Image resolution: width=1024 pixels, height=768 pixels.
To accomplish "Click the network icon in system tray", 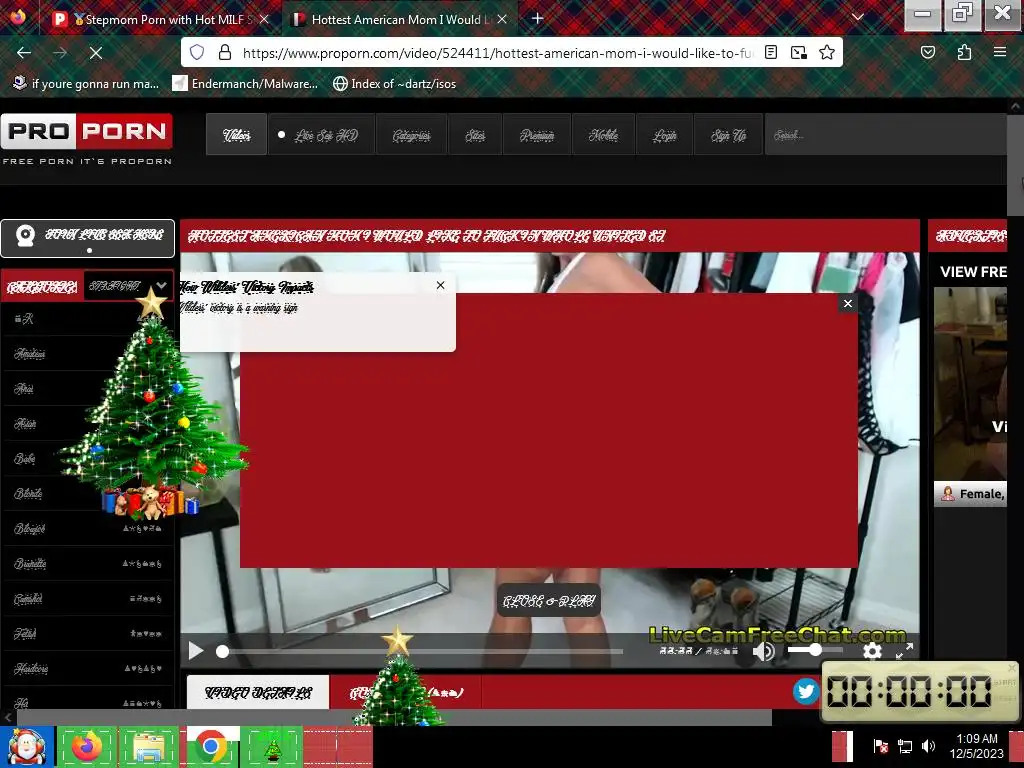I will tap(904, 746).
